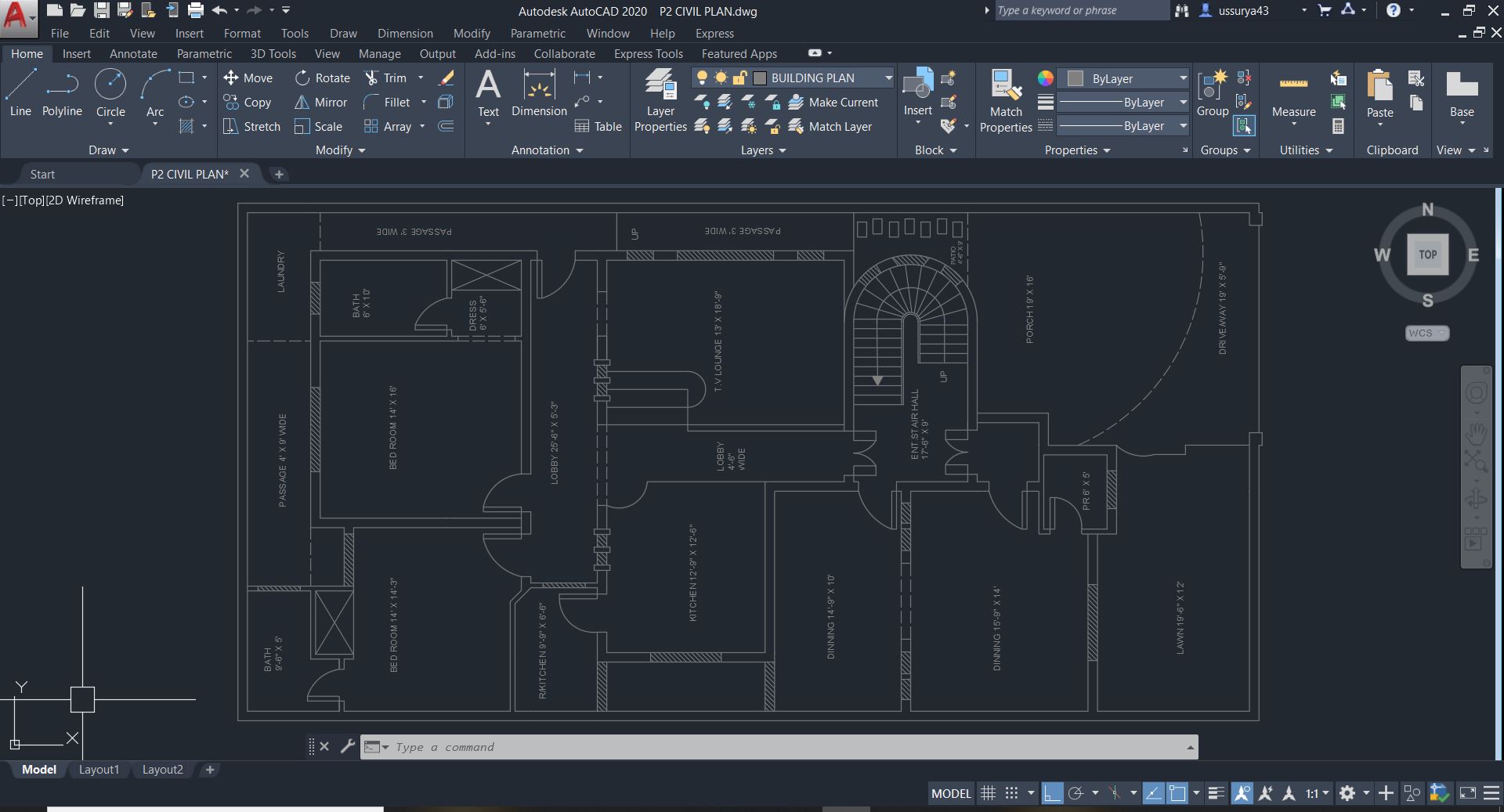Click the Copy tool
The image size is (1504, 812).
[247, 102]
